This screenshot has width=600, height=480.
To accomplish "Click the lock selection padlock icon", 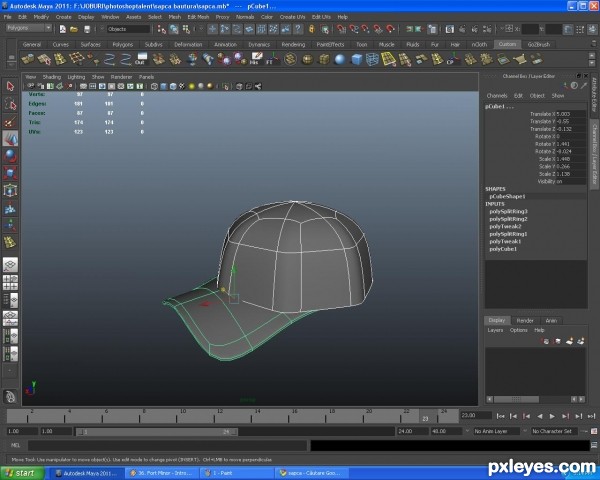I will pos(312,29).
